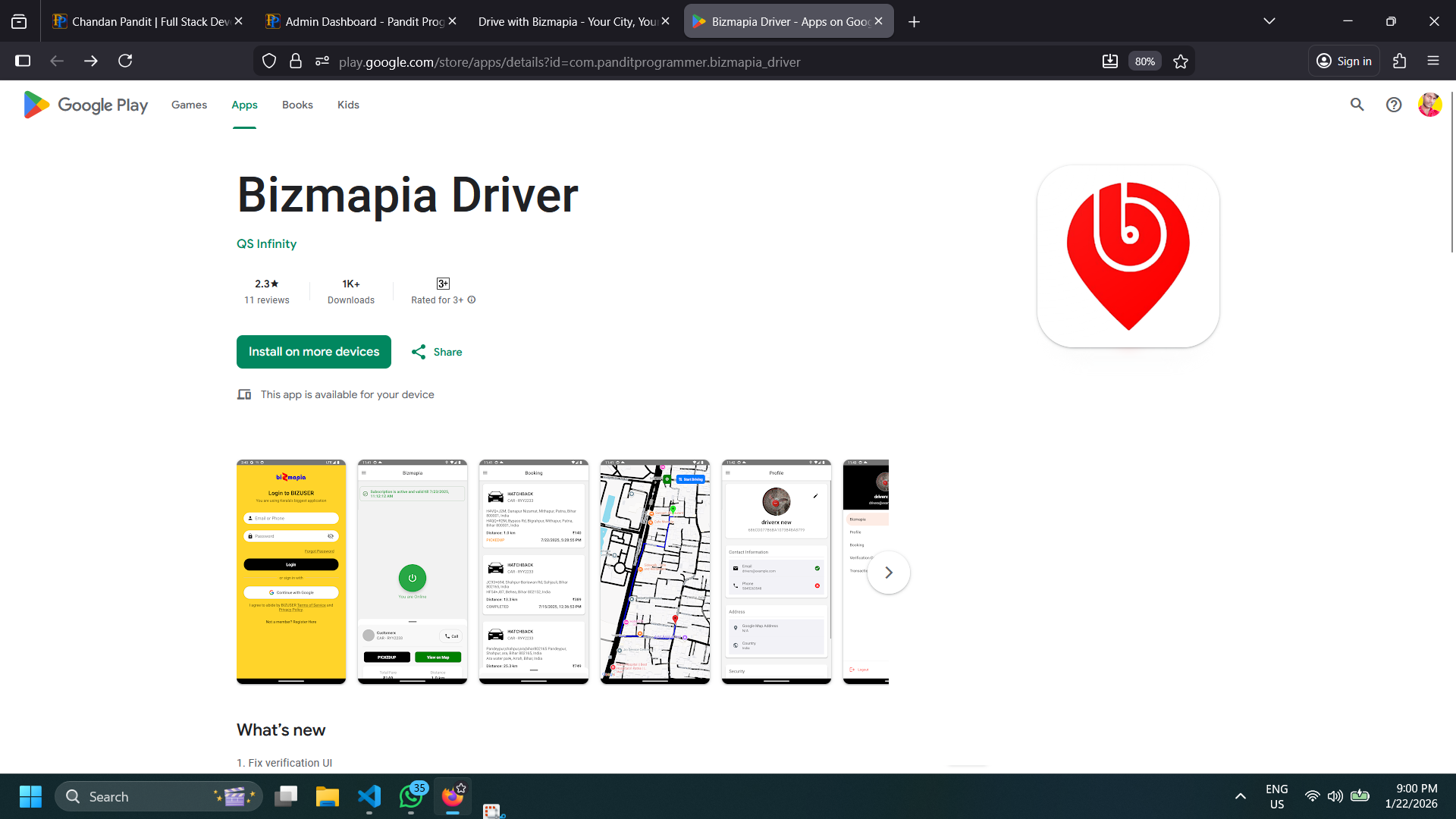1456x819 pixels.
Task: Open the Help icon in Google Play
Action: [1394, 105]
